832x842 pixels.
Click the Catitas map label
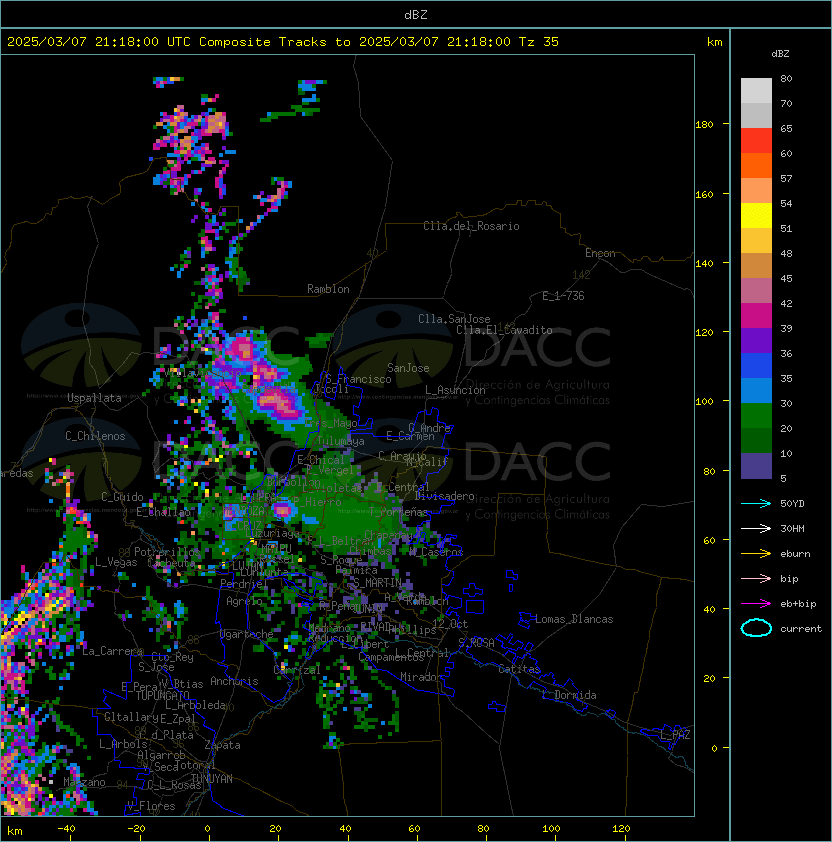[519, 669]
